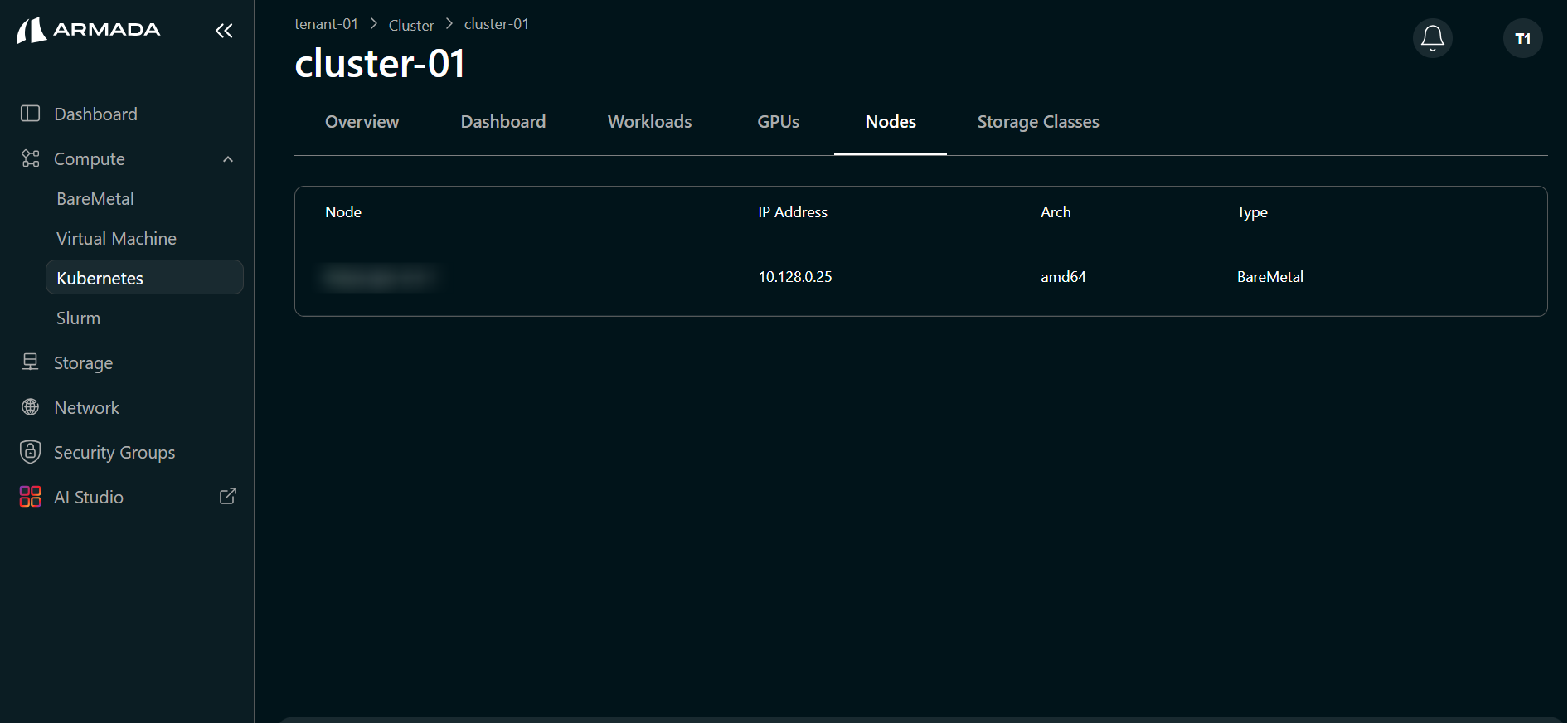The image size is (1568, 724).
Task: Switch to the Overview tab
Action: coord(362,122)
